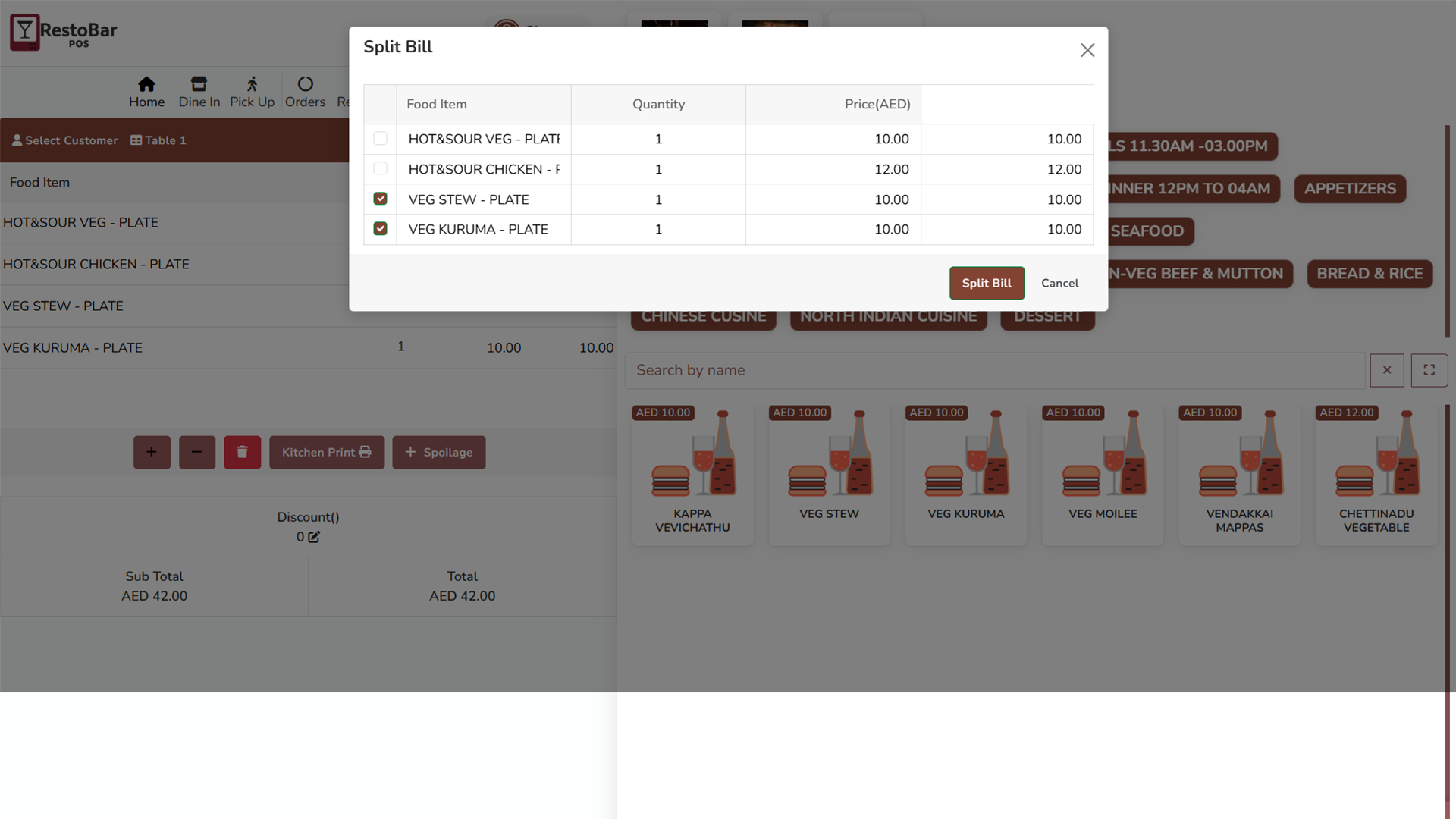The width and height of the screenshot is (1456, 819).
Task: Uncheck the VEG STEW - PLATE checkbox
Action: [380, 199]
